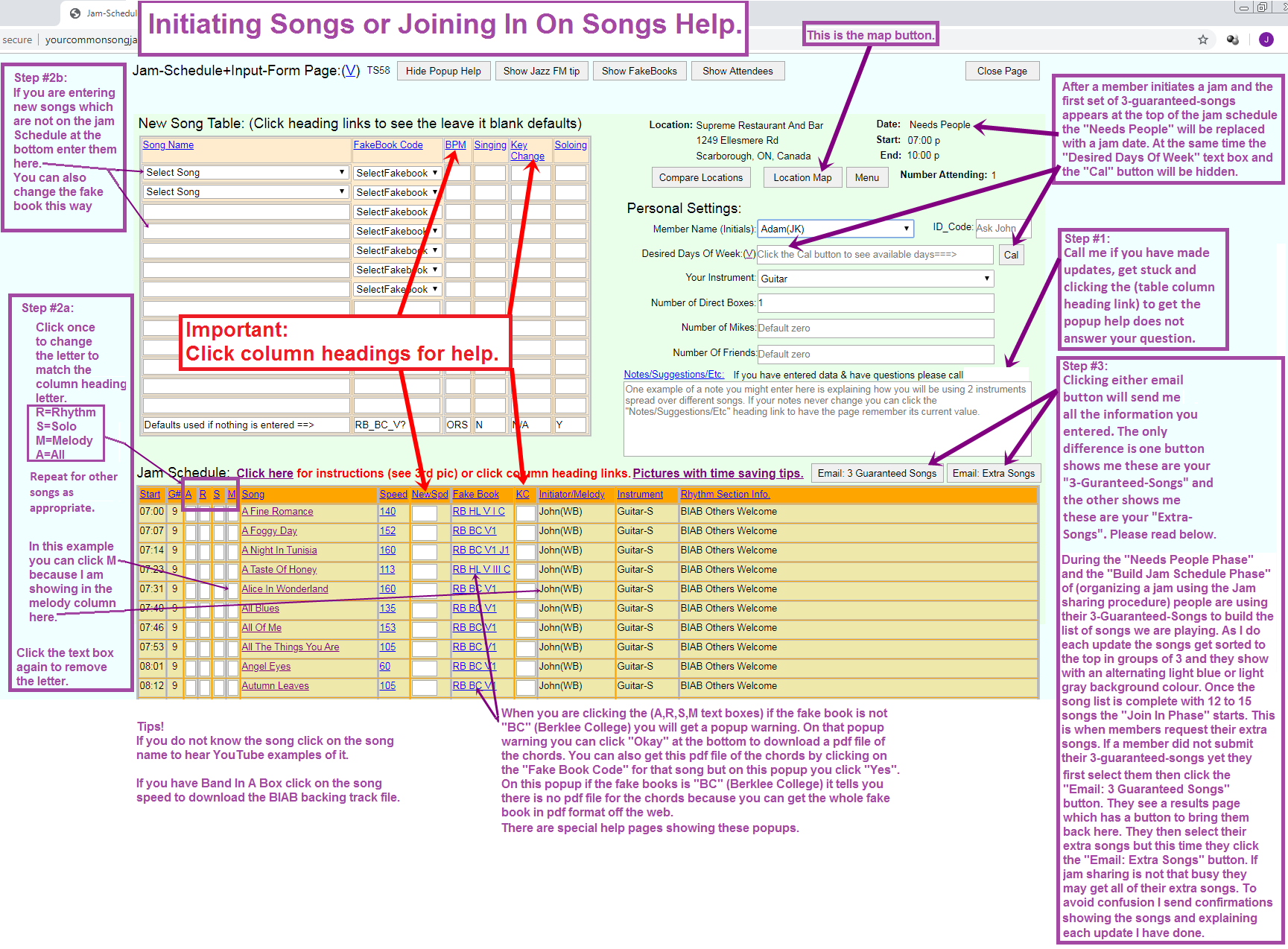
Task: Click default fakebook field RB_BC_V?
Action: pyautogui.click(x=397, y=425)
